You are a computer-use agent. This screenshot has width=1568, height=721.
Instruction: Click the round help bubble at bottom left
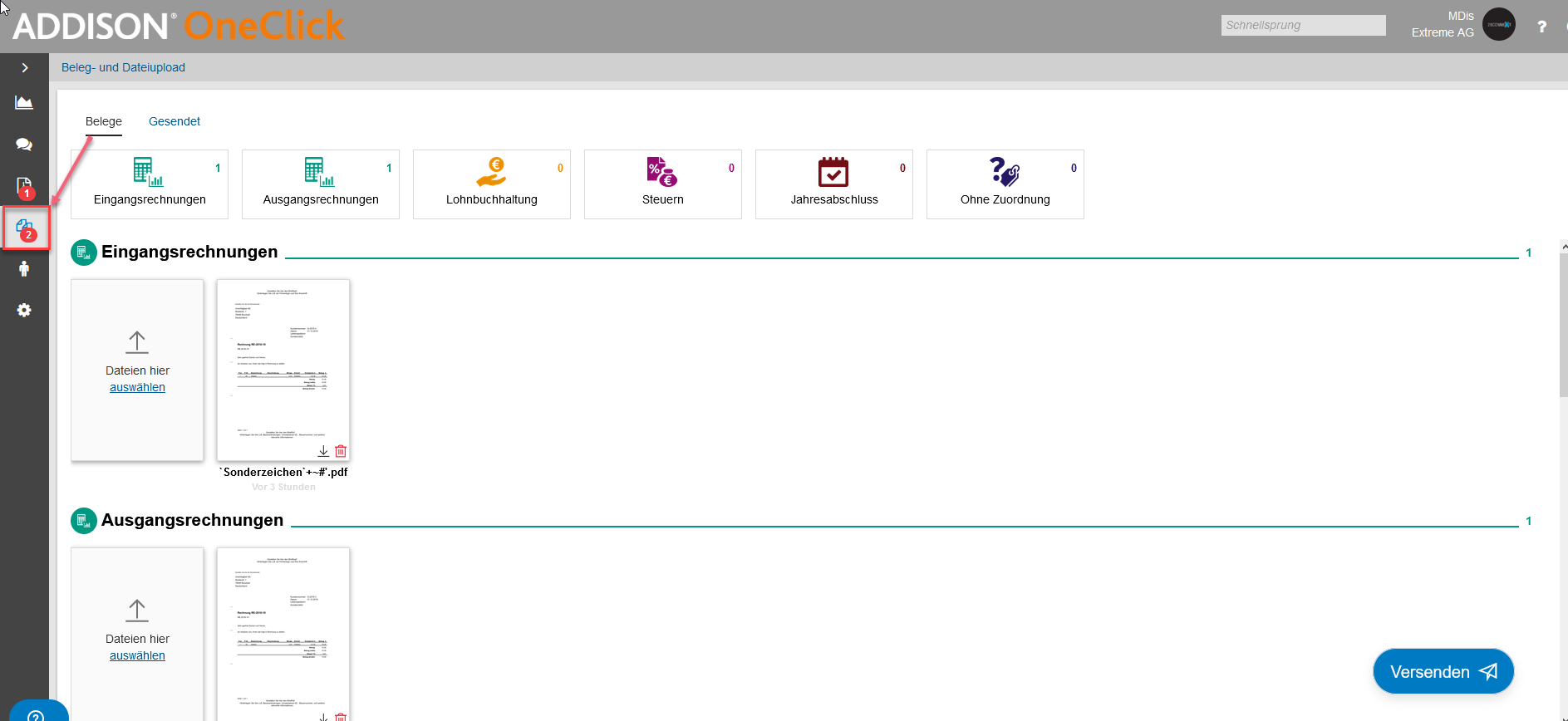click(37, 713)
